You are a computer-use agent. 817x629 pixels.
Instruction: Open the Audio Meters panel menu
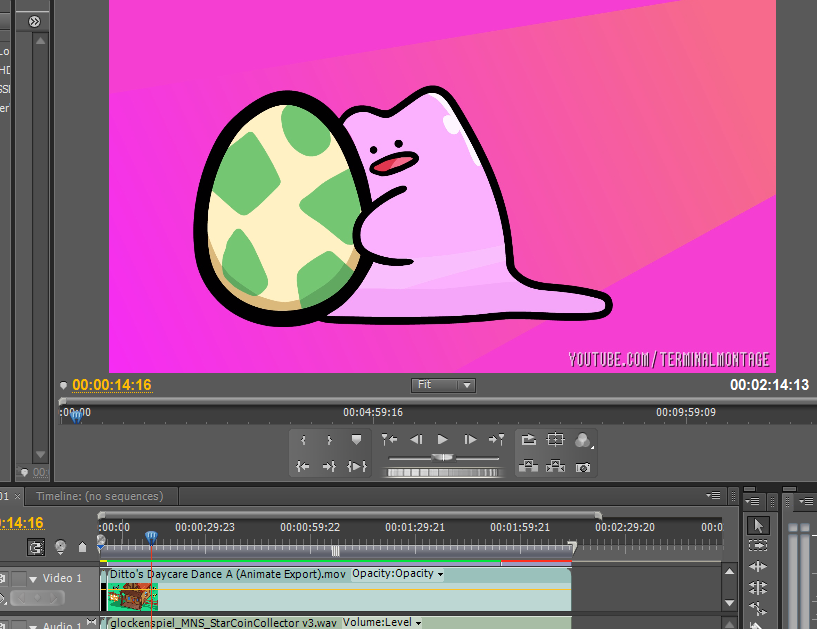807,501
